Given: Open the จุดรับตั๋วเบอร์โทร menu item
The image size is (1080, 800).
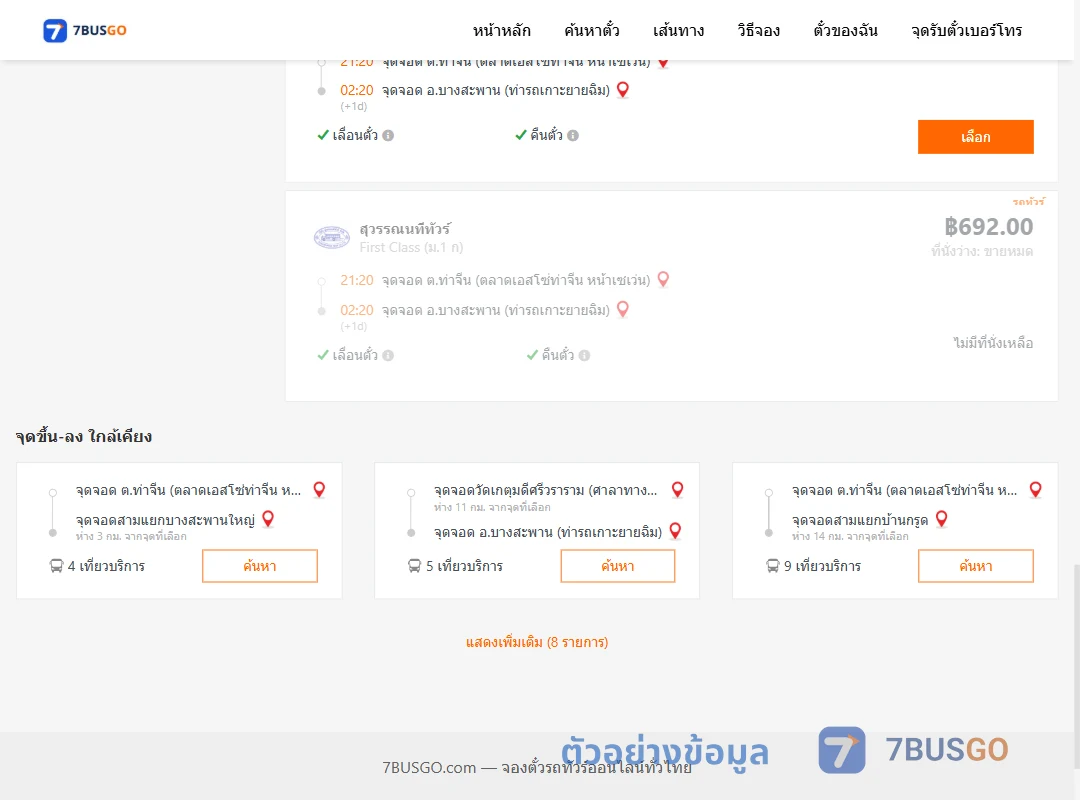Looking at the screenshot, I should point(966,31).
